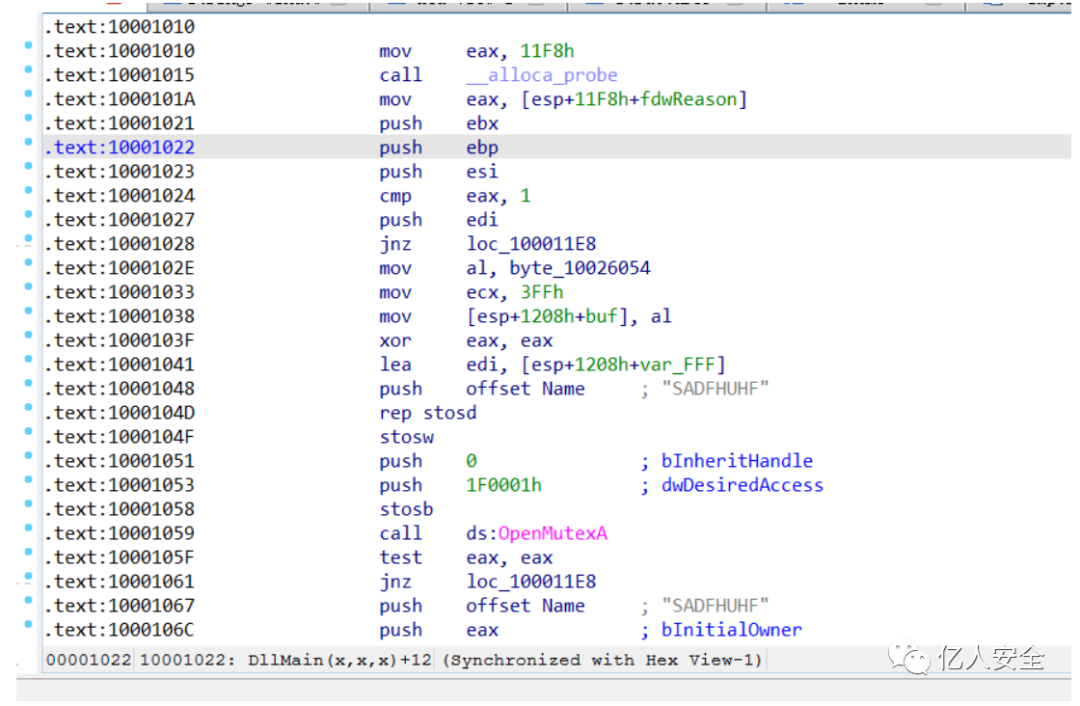Select the rep stosd instruction

tap(428, 413)
